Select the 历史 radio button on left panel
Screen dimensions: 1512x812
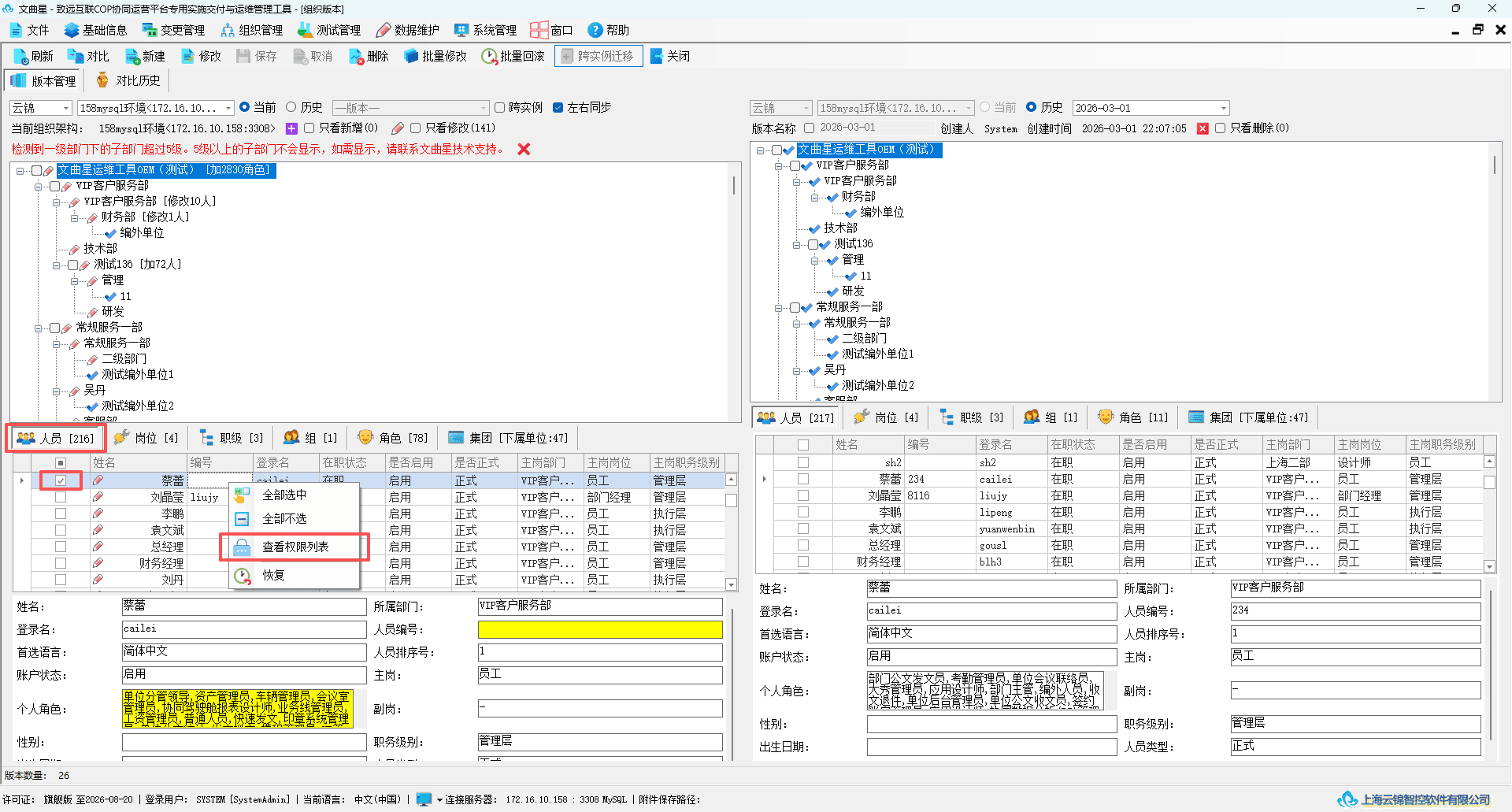click(x=291, y=107)
